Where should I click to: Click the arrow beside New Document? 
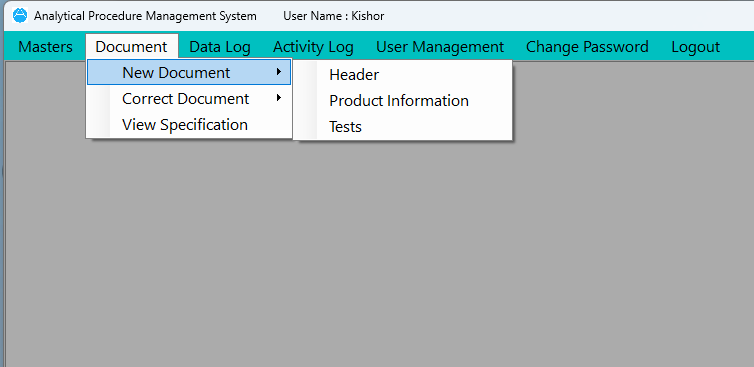click(278, 72)
